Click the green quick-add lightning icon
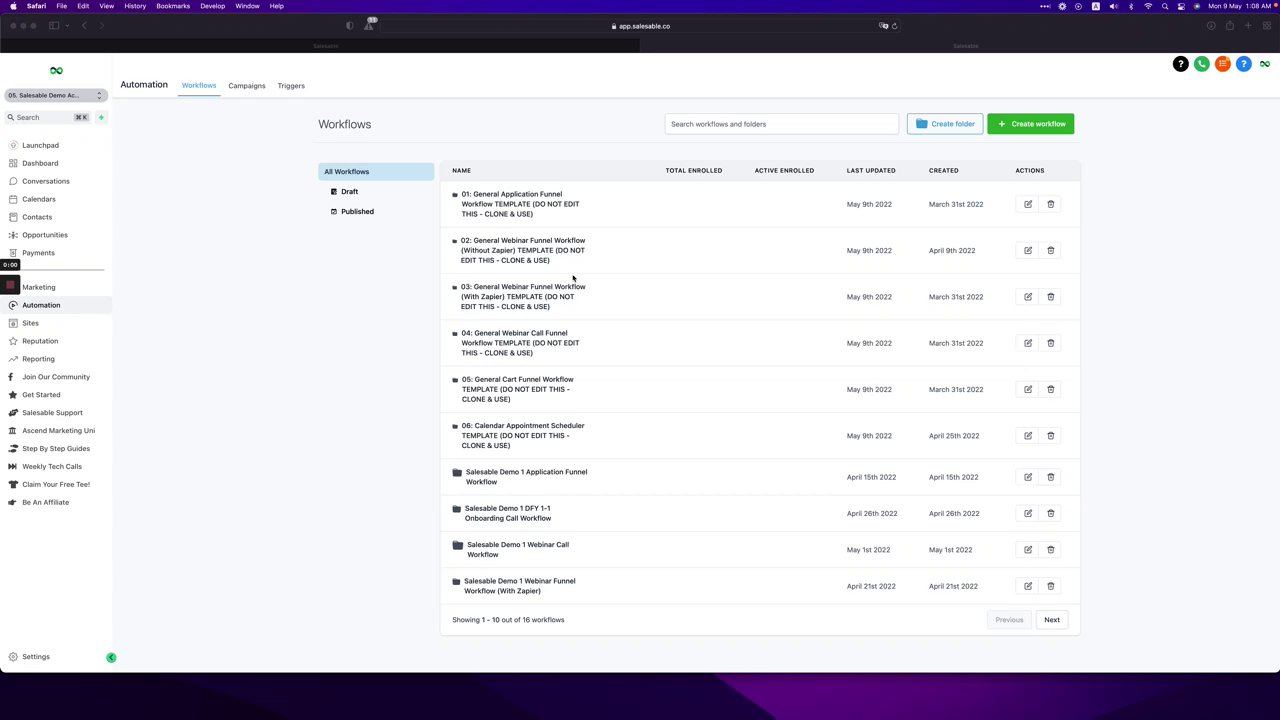 [101, 117]
